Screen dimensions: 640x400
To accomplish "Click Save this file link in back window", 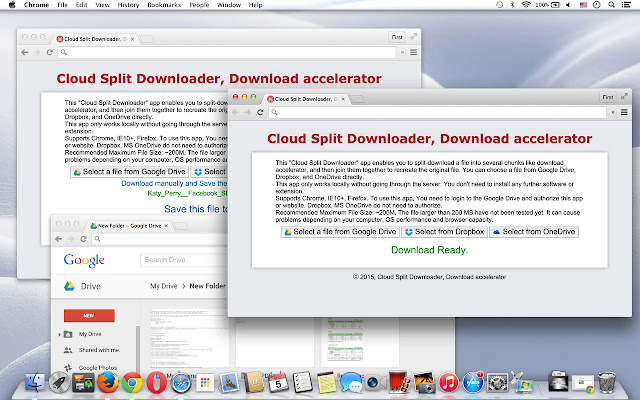I will (x=196, y=209).
